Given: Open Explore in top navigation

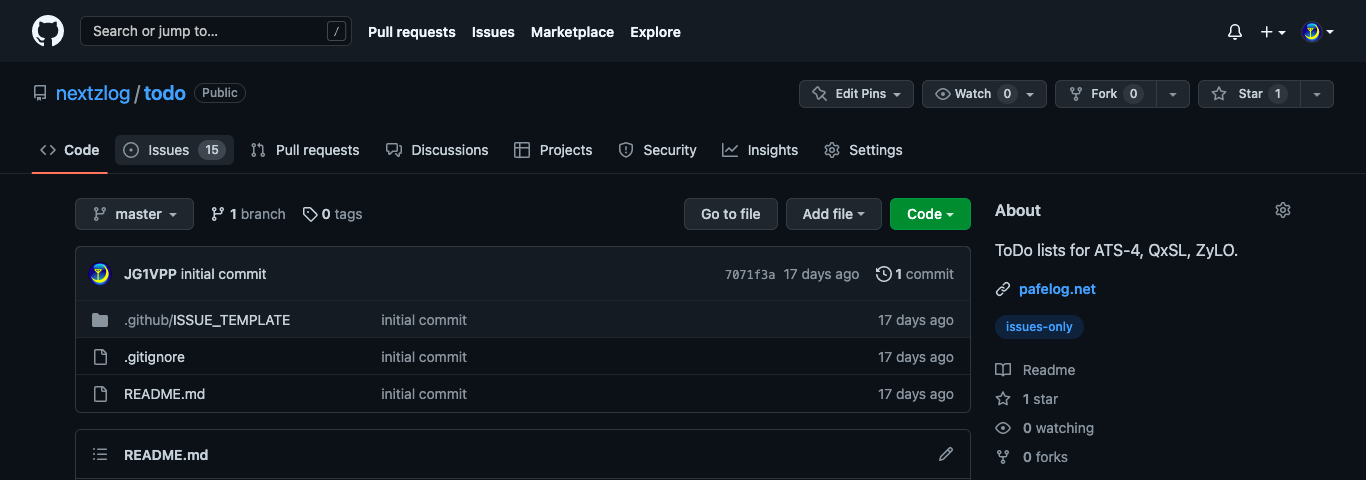Looking at the screenshot, I should click(655, 32).
